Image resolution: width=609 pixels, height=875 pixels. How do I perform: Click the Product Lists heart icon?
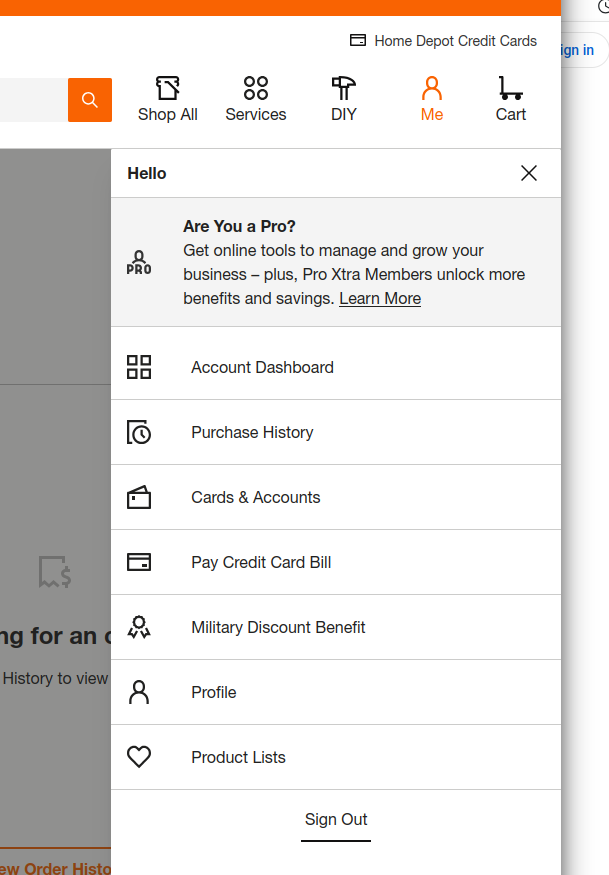[139, 757]
